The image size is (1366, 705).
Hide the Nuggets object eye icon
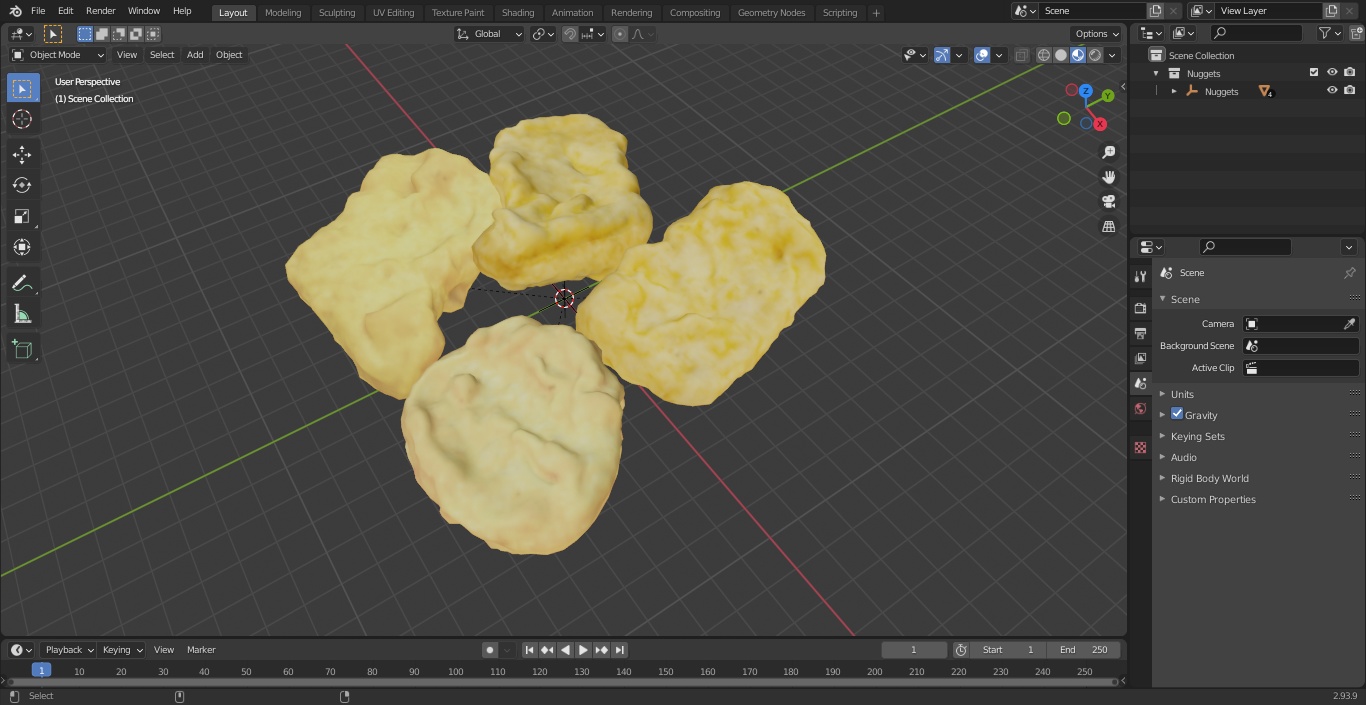[x=1332, y=91]
